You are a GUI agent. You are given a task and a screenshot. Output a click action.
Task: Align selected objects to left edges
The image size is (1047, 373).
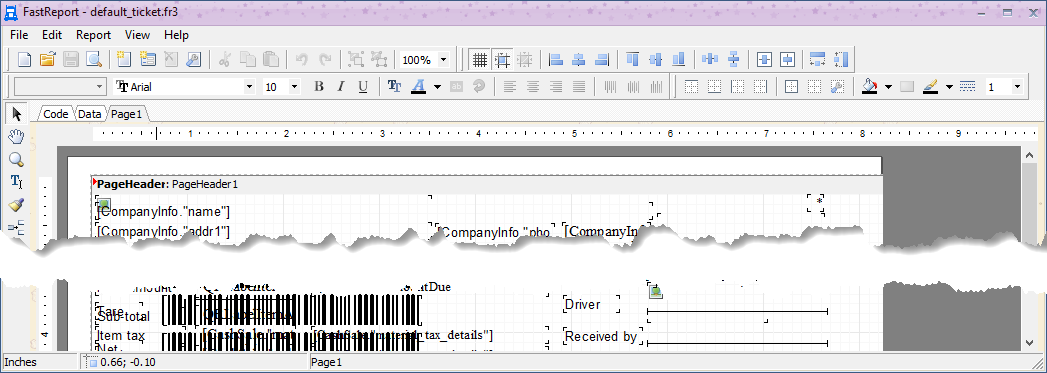click(556, 59)
